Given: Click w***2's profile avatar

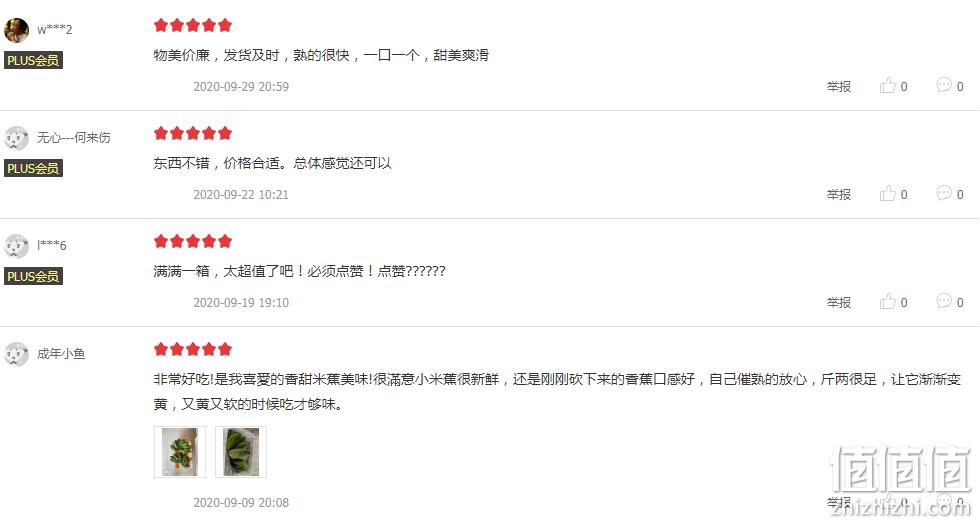Looking at the screenshot, I should 16,30.
